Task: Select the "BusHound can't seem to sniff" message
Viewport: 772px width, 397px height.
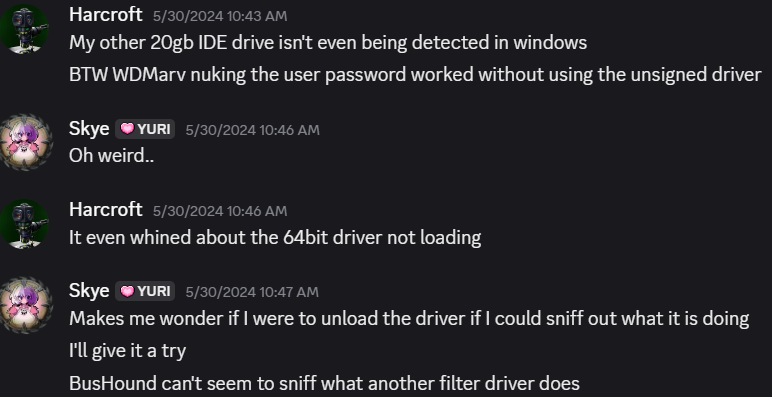Action: coord(324,383)
